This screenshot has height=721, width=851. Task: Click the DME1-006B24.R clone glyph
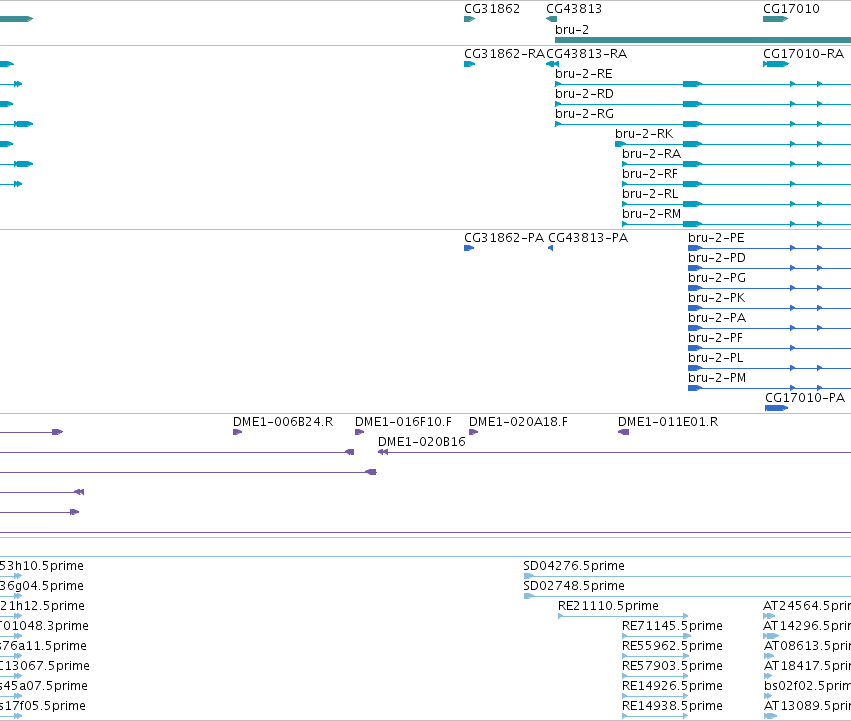pos(237,432)
